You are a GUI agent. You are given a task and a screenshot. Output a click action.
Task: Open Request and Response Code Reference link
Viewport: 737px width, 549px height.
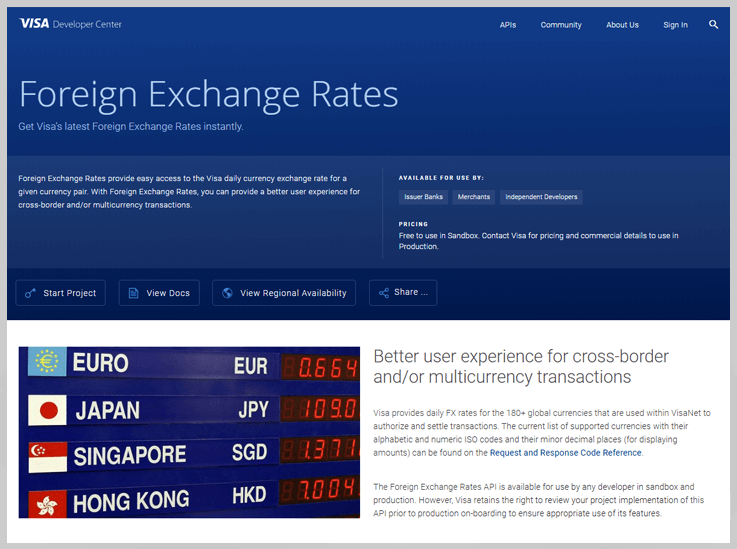click(565, 453)
